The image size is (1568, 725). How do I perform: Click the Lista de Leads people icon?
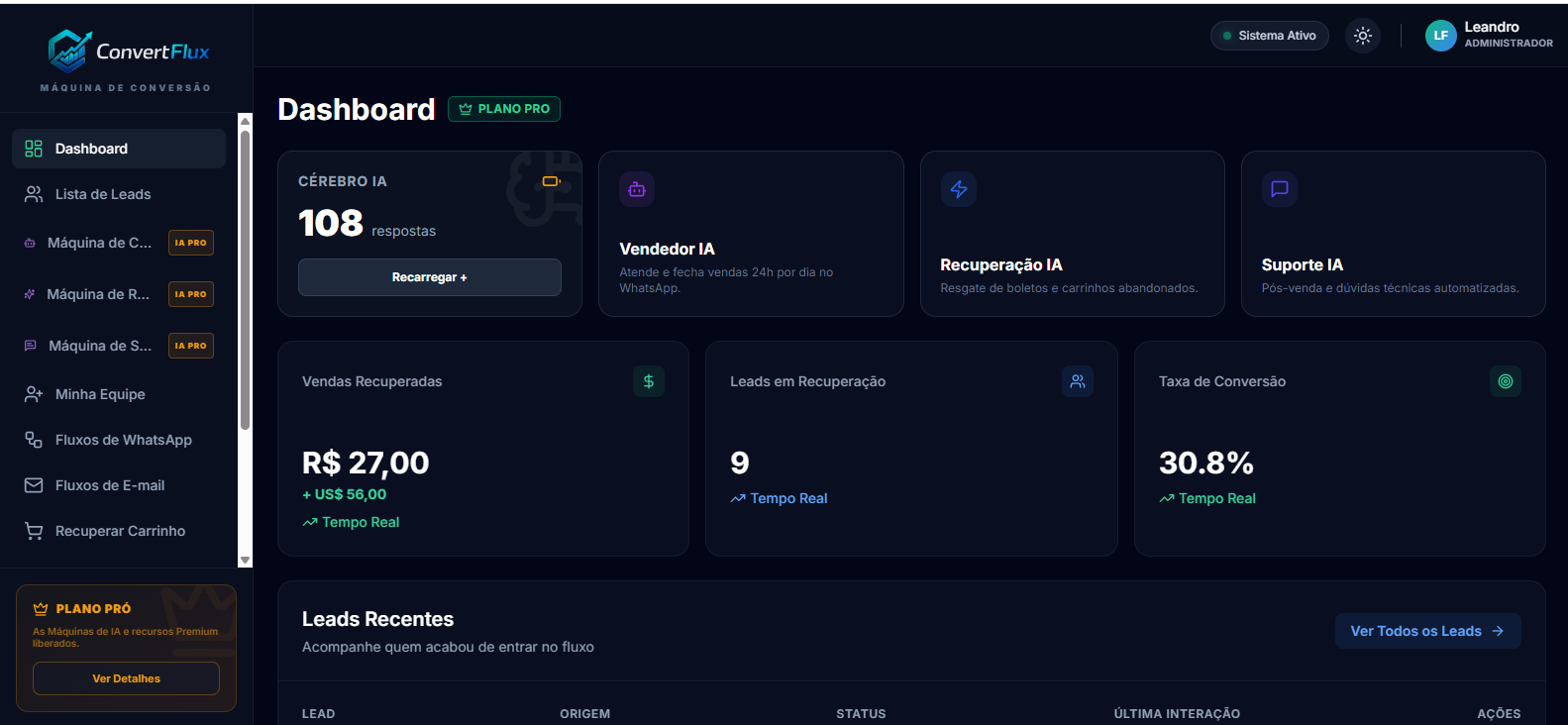point(34,194)
